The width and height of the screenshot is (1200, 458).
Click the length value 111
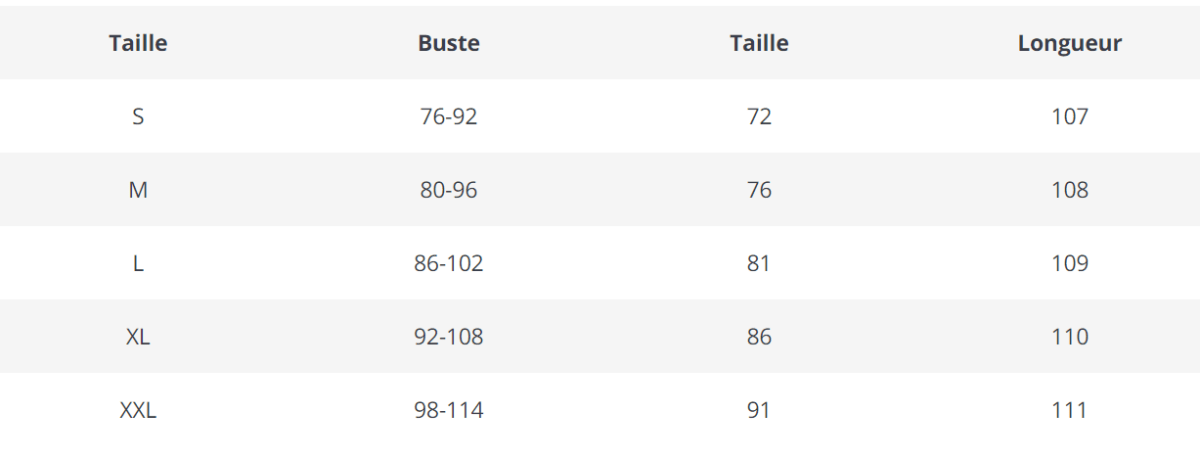(x=1069, y=410)
